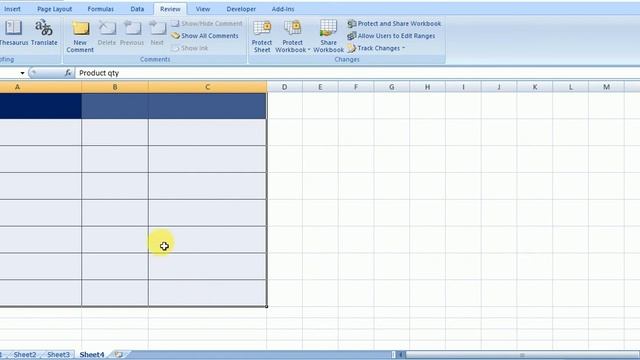Screen dimensions: 640x360
Task: Select column A header
Action: pos(40,87)
